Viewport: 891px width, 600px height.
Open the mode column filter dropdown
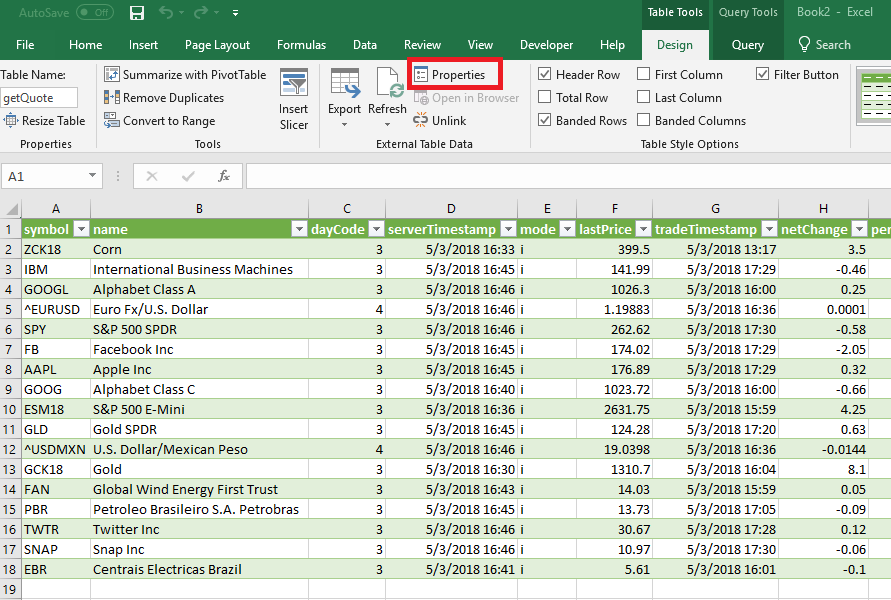tap(567, 229)
